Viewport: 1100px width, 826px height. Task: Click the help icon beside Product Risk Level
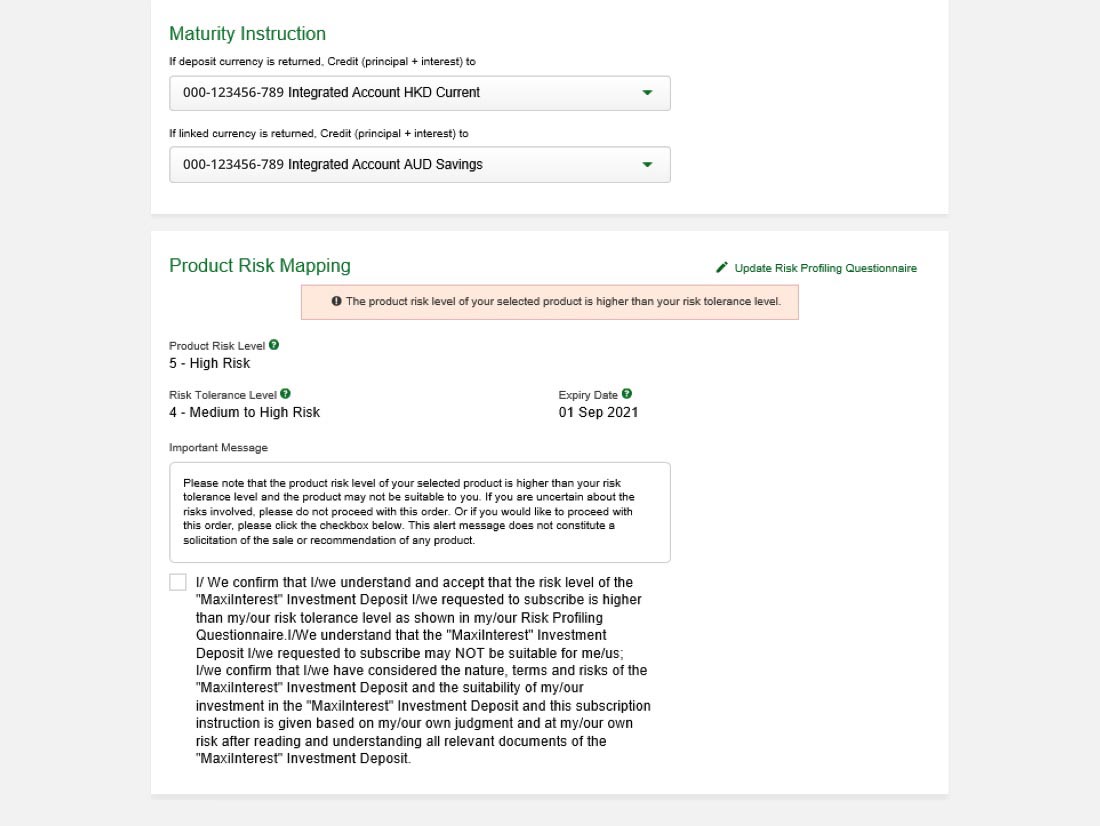click(x=274, y=345)
